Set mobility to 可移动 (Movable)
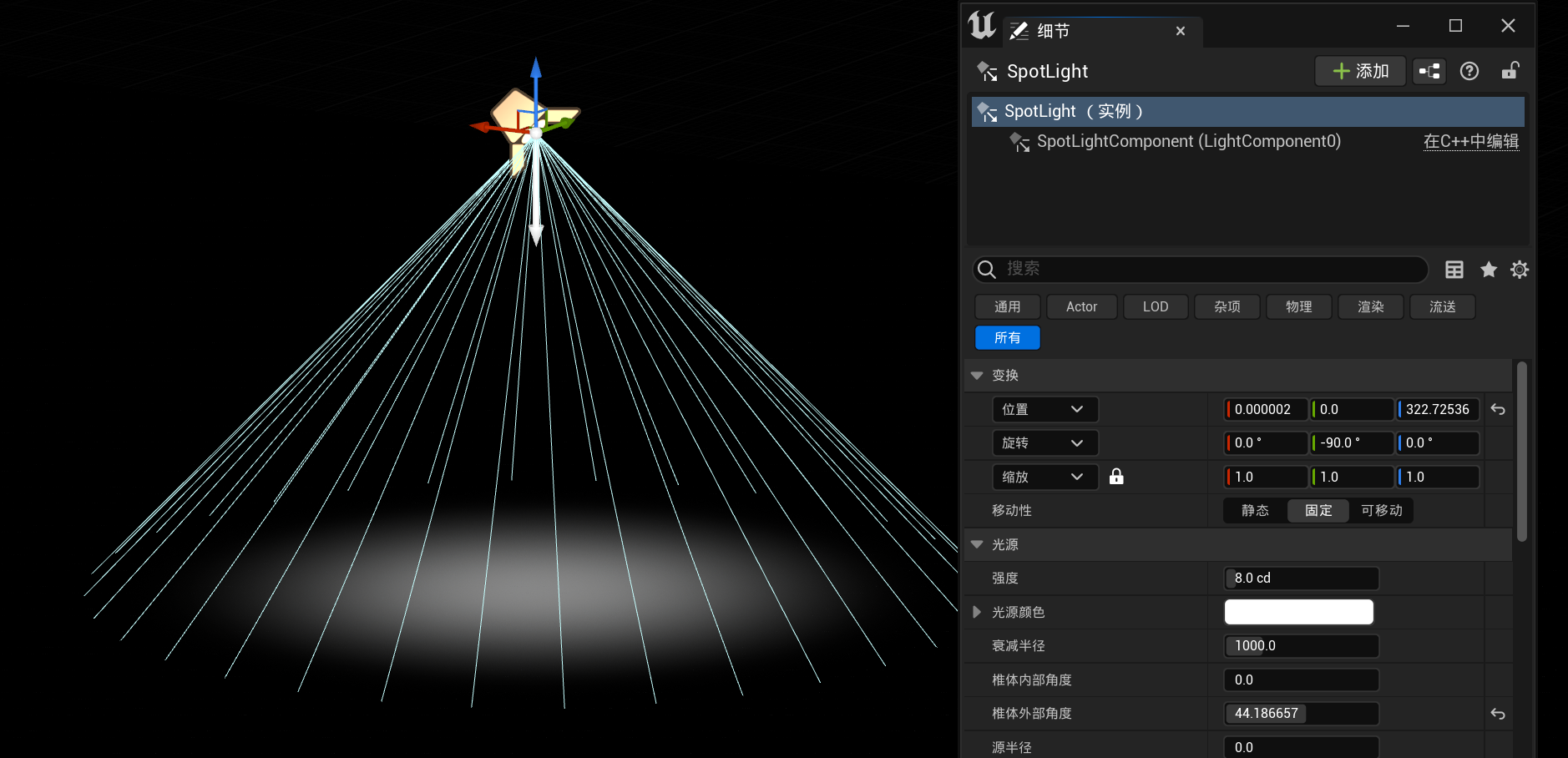 click(x=1382, y=511)
